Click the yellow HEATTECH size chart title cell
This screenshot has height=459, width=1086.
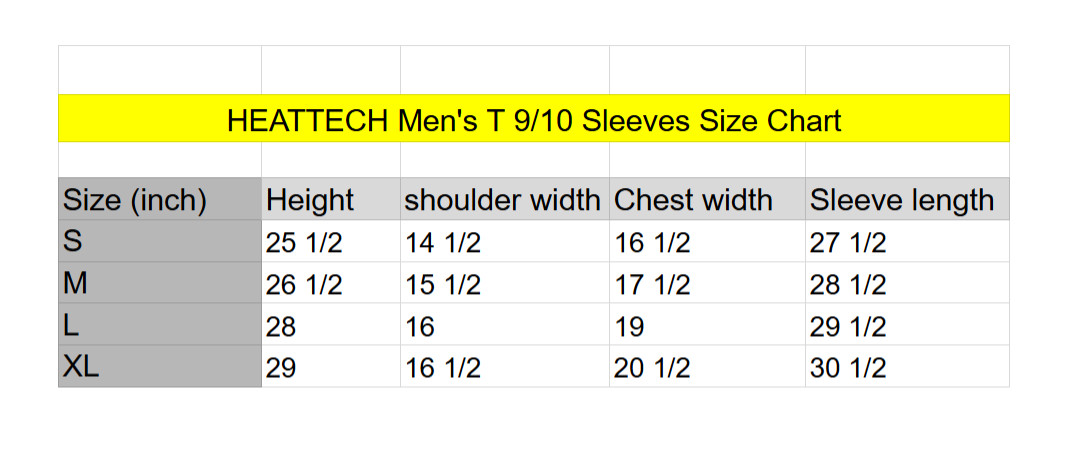pyautogui.click(x=534, y=120)
